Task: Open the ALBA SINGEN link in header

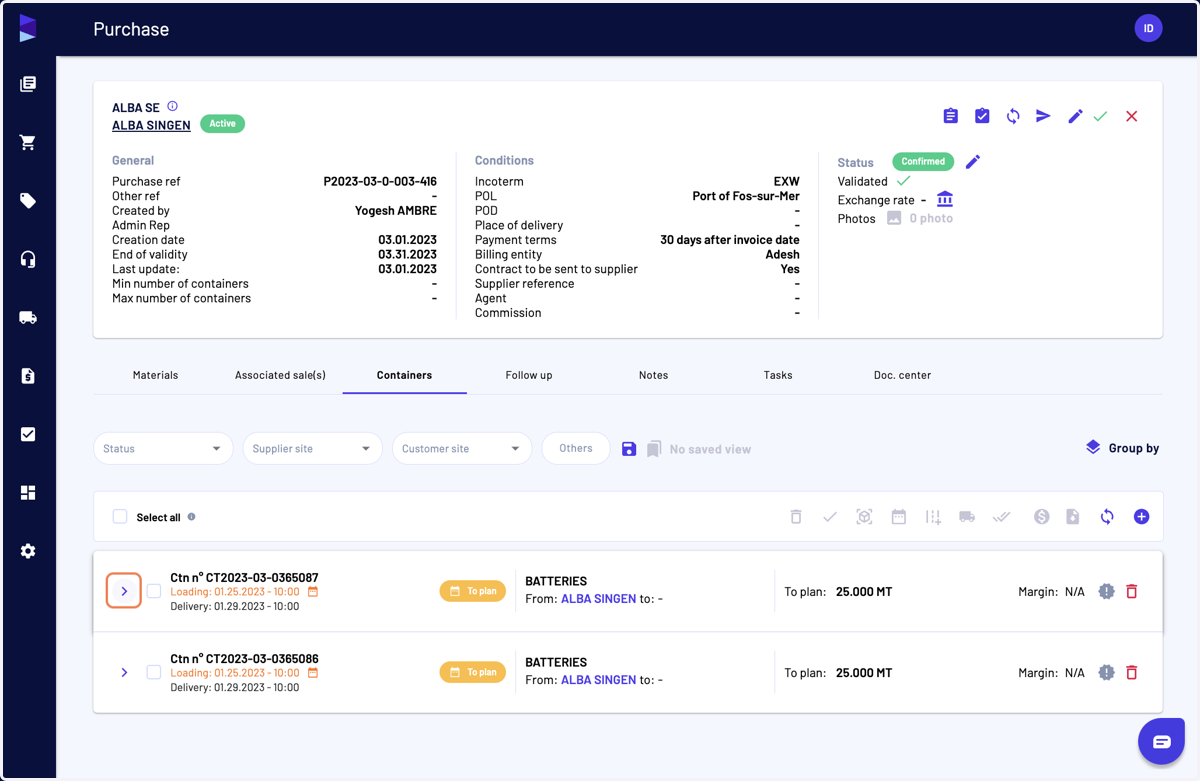Action: [x=151, y=125]
